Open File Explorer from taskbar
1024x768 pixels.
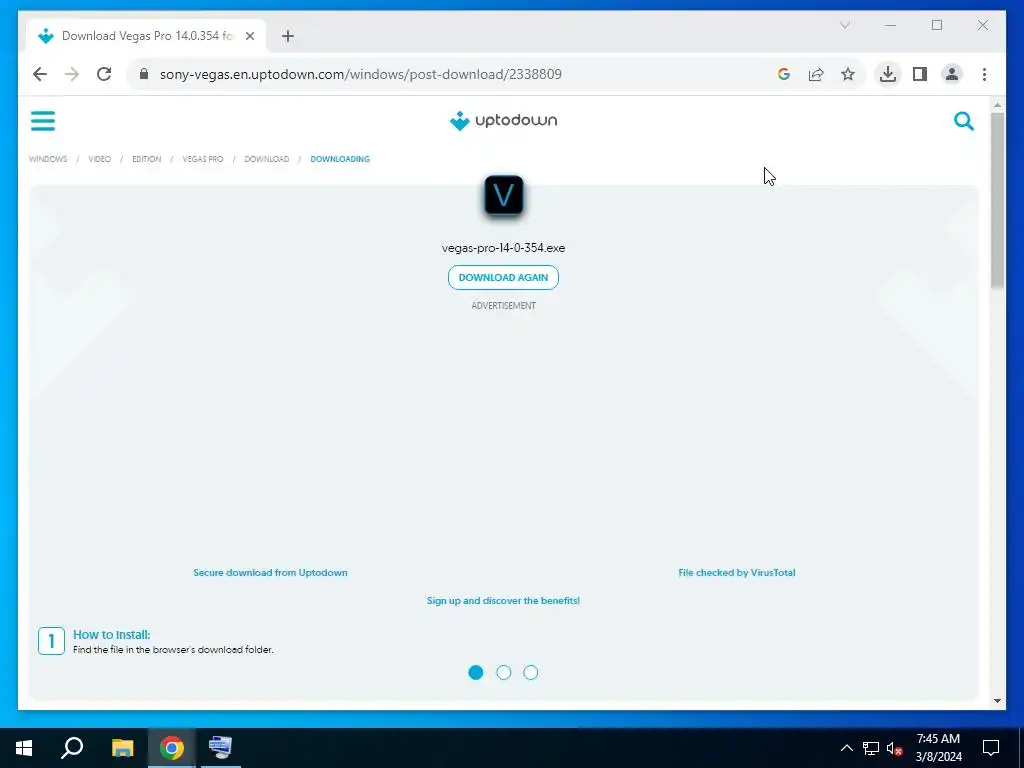pos(122,748)
